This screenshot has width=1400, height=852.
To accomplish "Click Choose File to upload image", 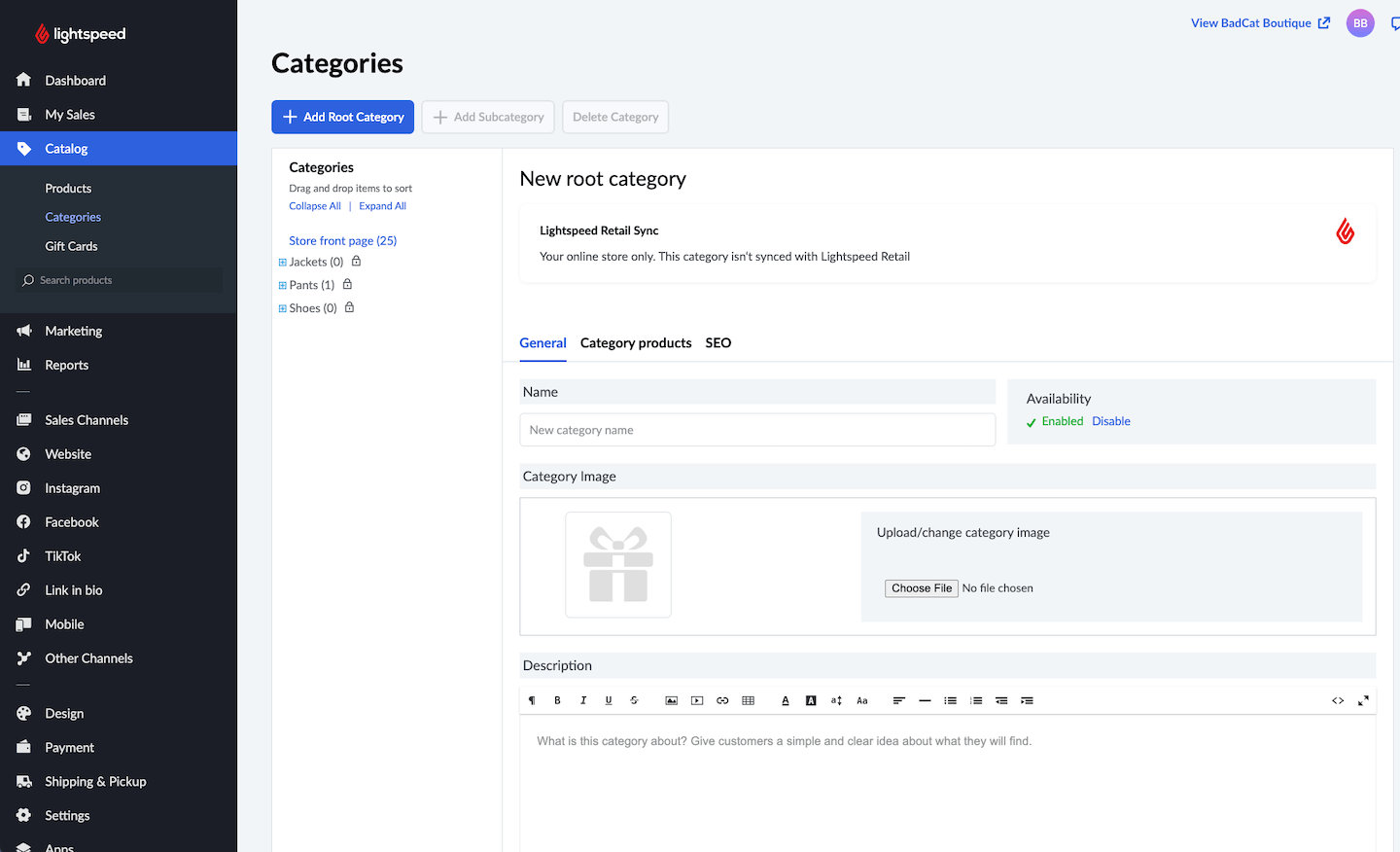I will (922, 588).
